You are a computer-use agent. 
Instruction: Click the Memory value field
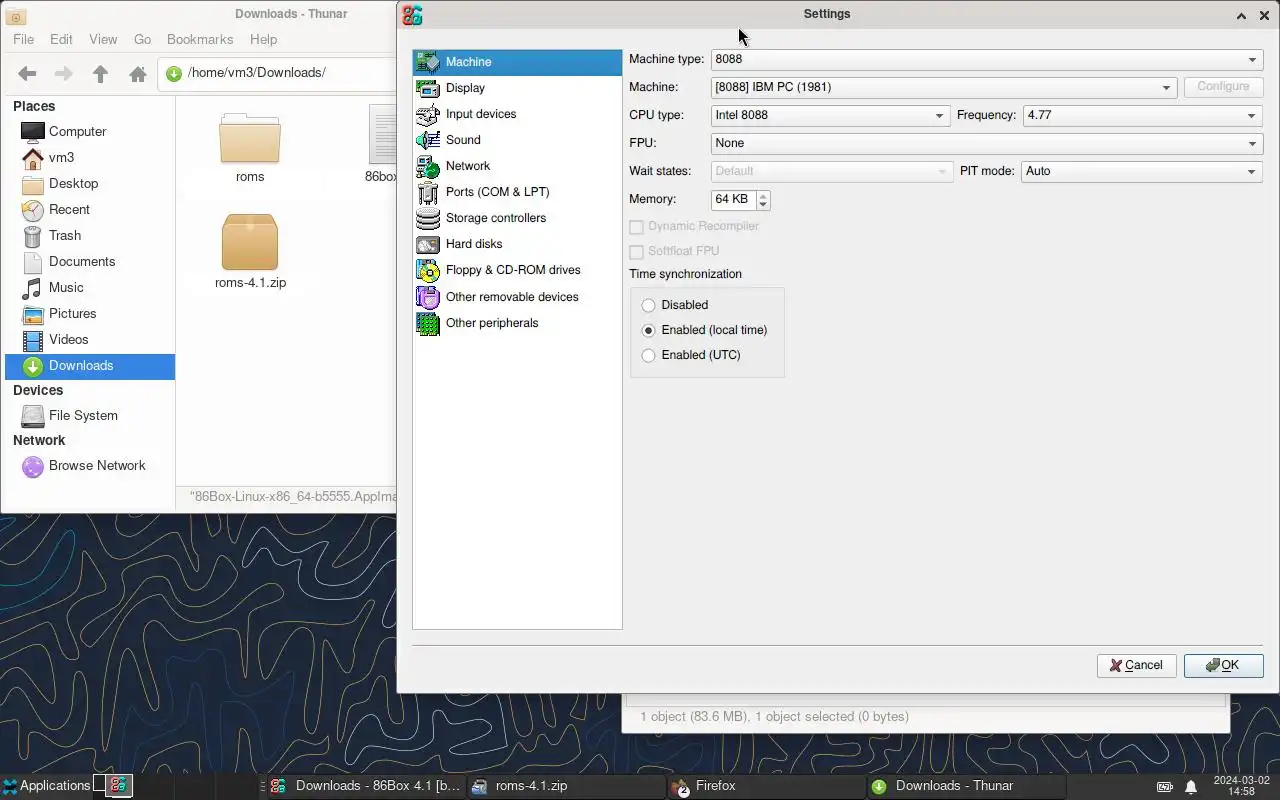[733, 199]
